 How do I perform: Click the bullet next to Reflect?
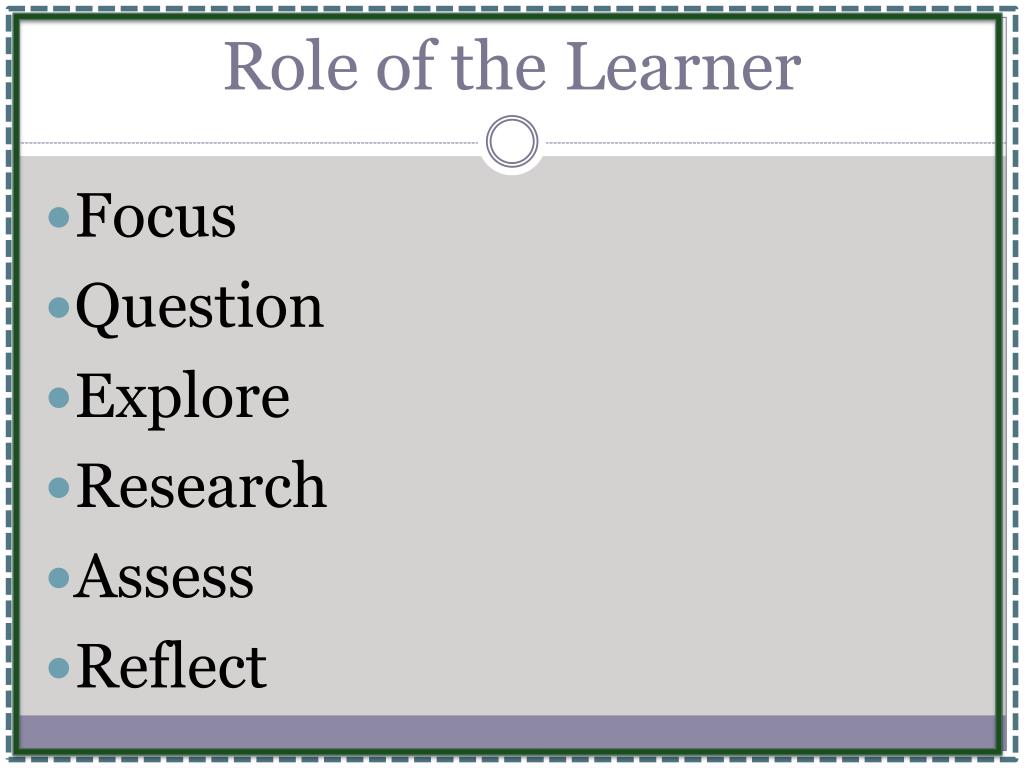point(59,667)
